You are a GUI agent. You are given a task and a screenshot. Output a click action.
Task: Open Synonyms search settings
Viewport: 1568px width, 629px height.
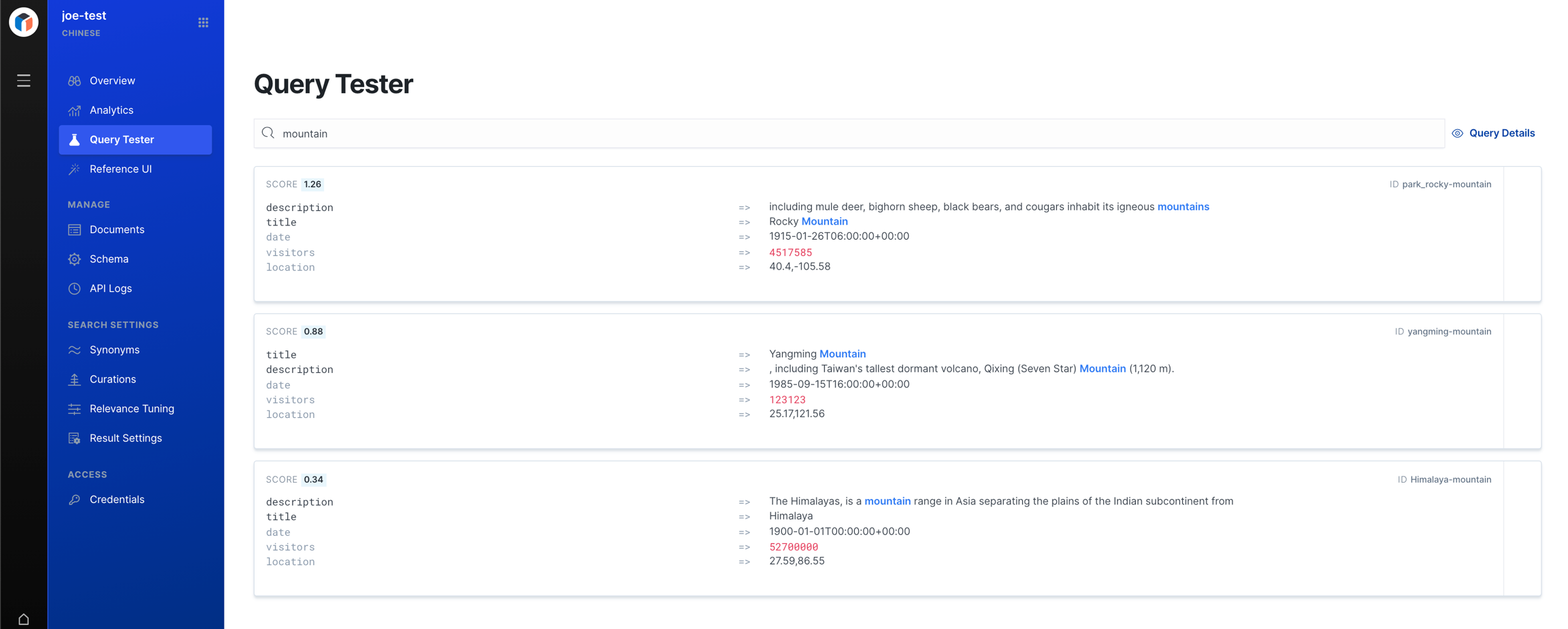click(x=114, y=350)
